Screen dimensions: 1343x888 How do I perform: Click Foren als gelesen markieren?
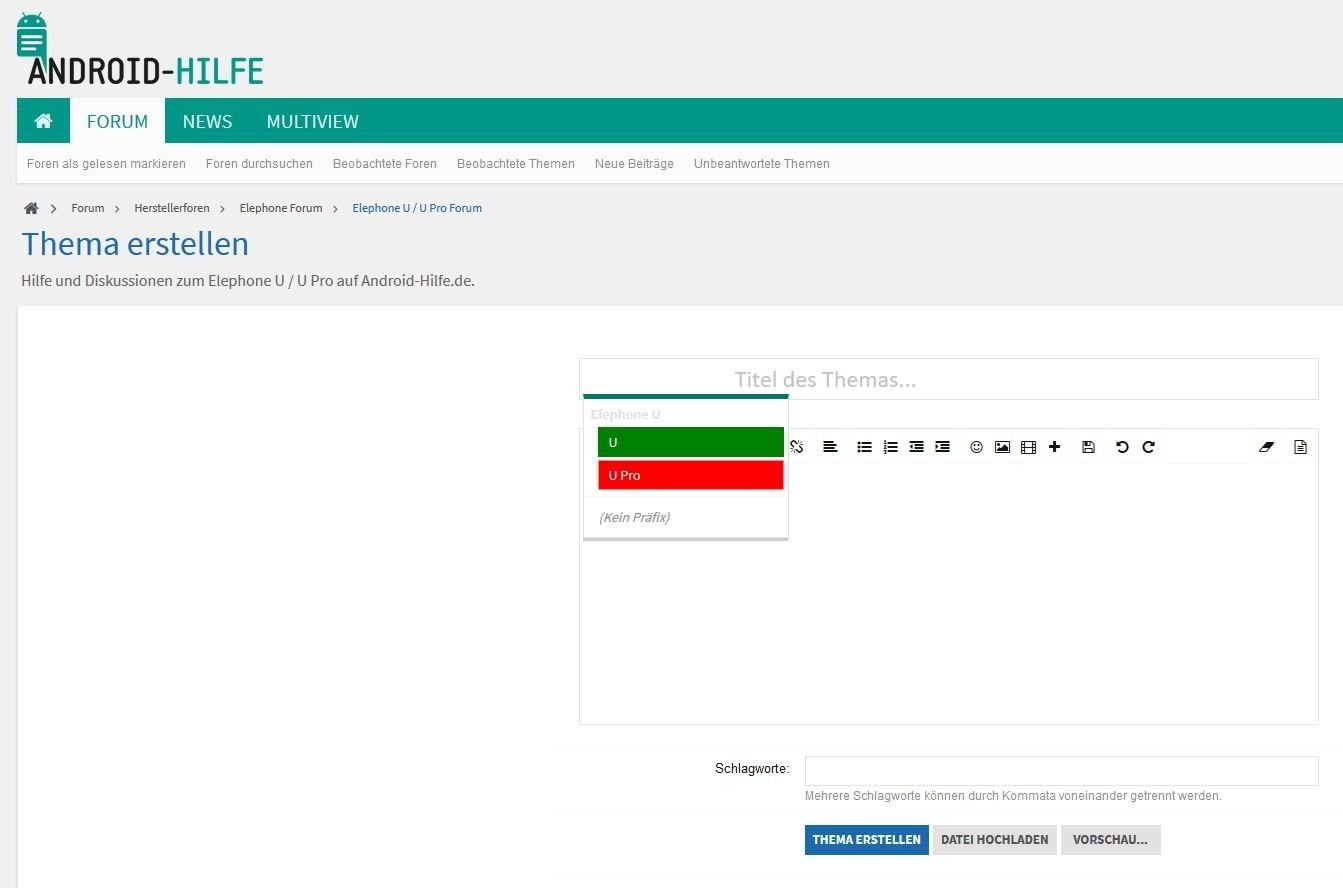click(106, 164)
